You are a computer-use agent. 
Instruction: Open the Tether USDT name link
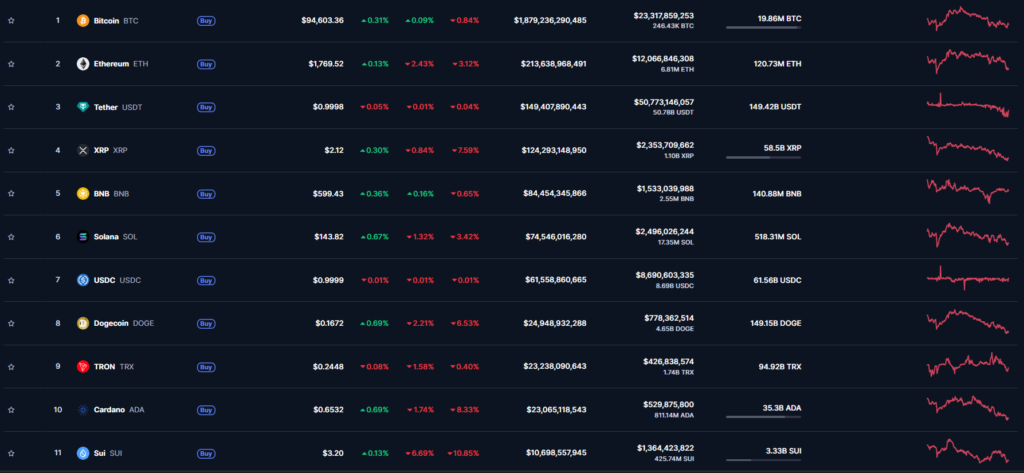[x=118, y=107]
